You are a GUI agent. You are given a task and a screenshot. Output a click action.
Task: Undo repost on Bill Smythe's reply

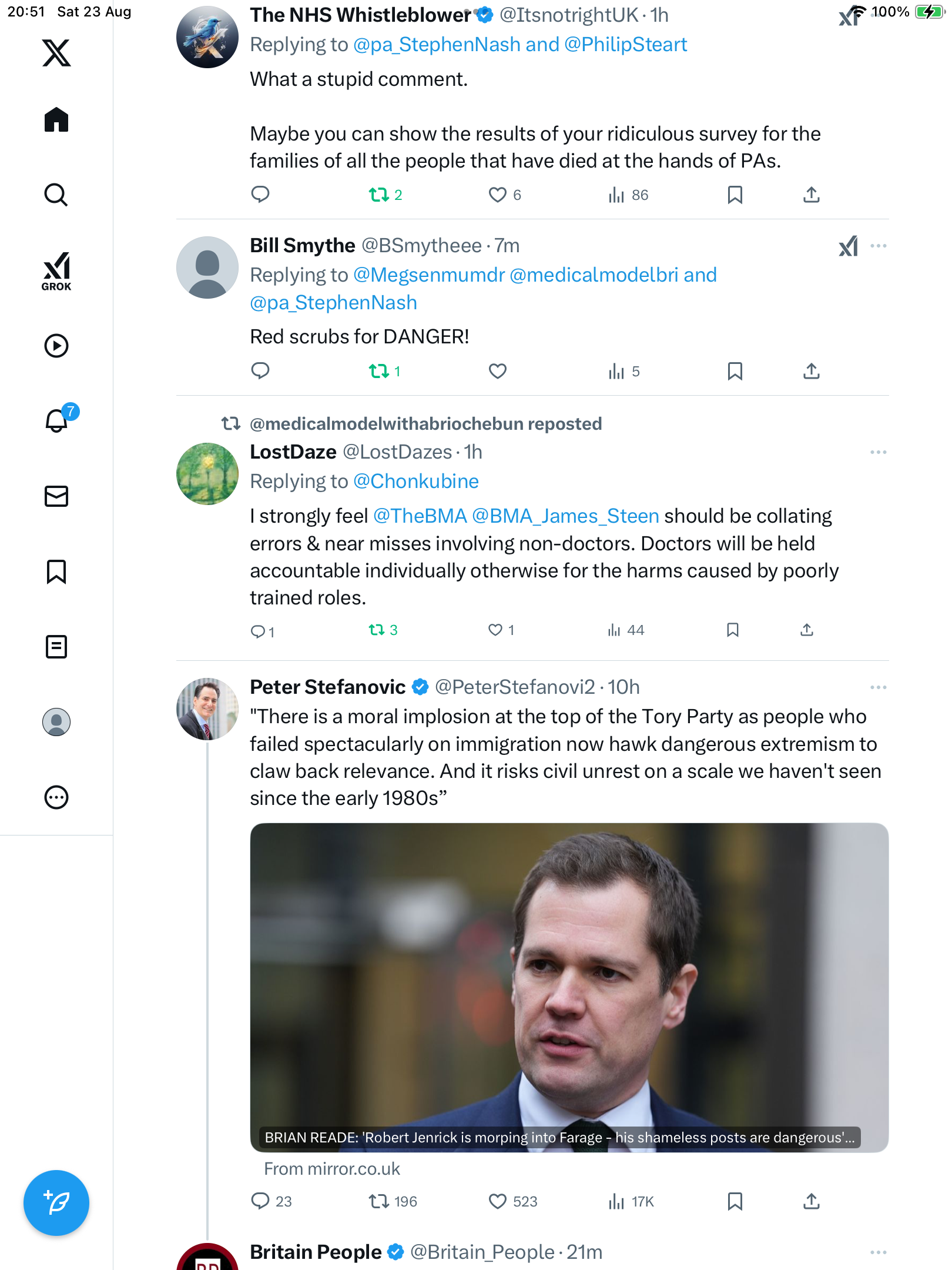[x=379, y=371]
